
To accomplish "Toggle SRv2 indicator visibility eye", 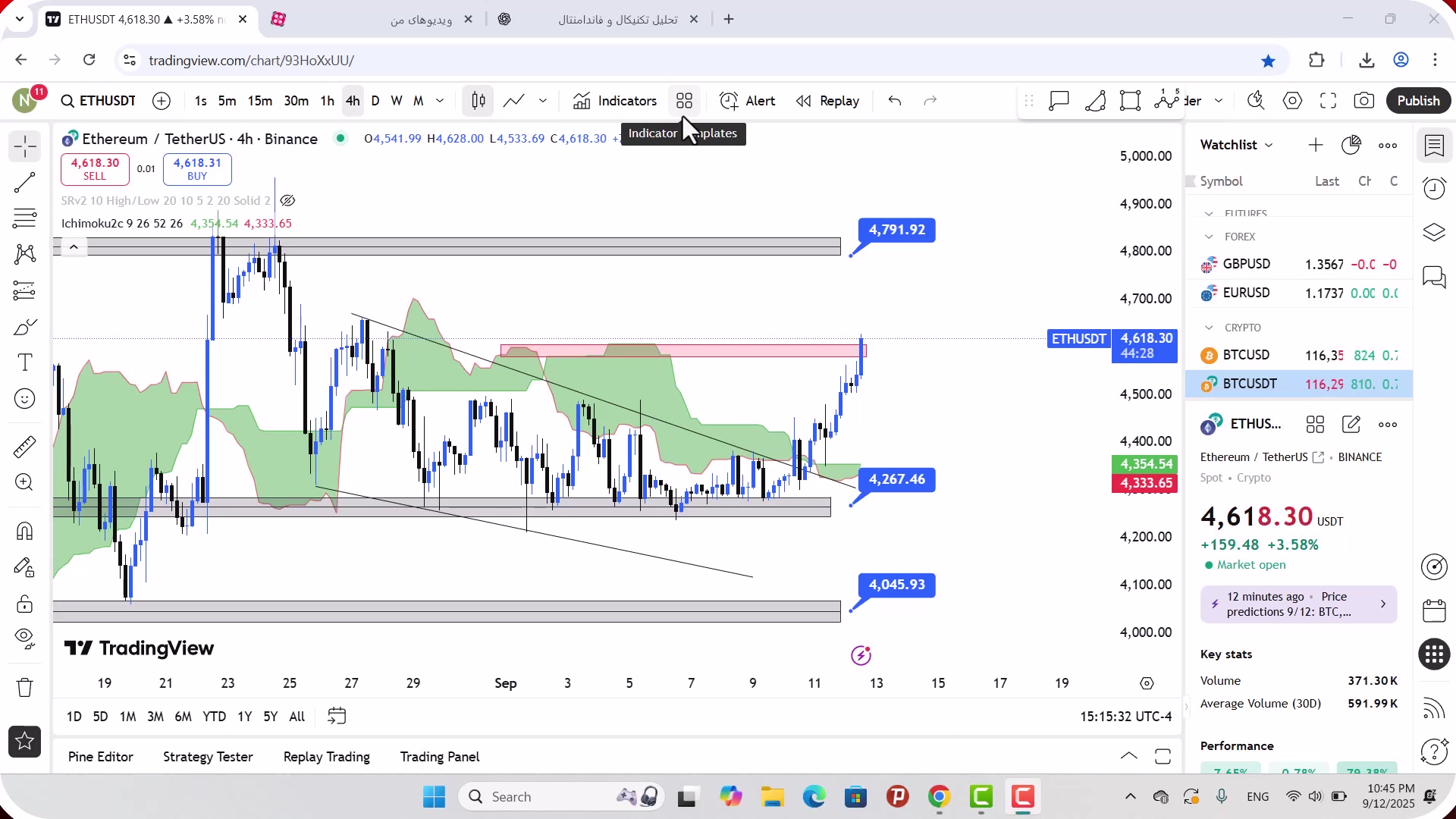I will click(287, 201).
